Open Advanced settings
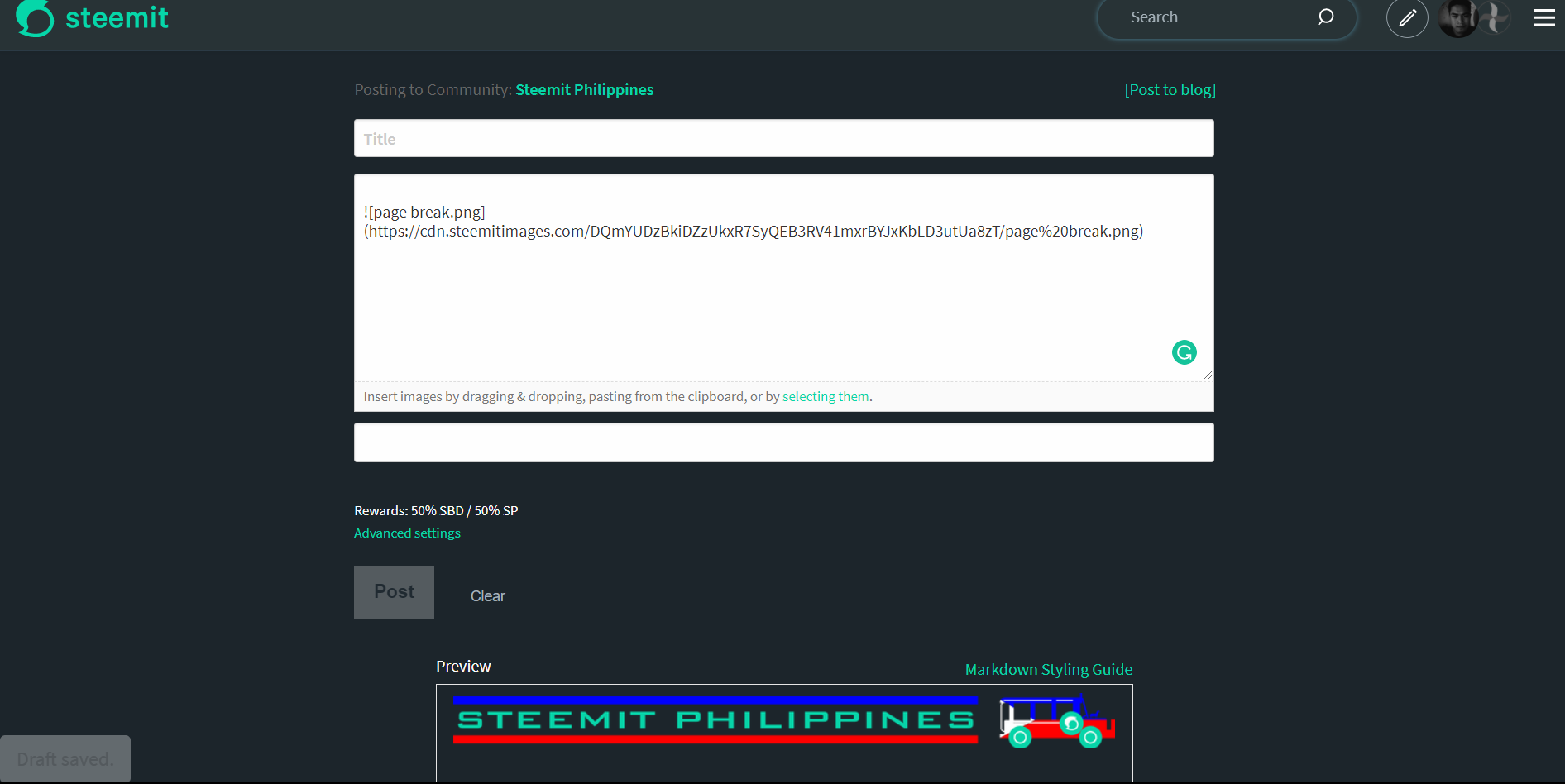The width and height of the screenshot is (1565, 784). click(407, 533)
